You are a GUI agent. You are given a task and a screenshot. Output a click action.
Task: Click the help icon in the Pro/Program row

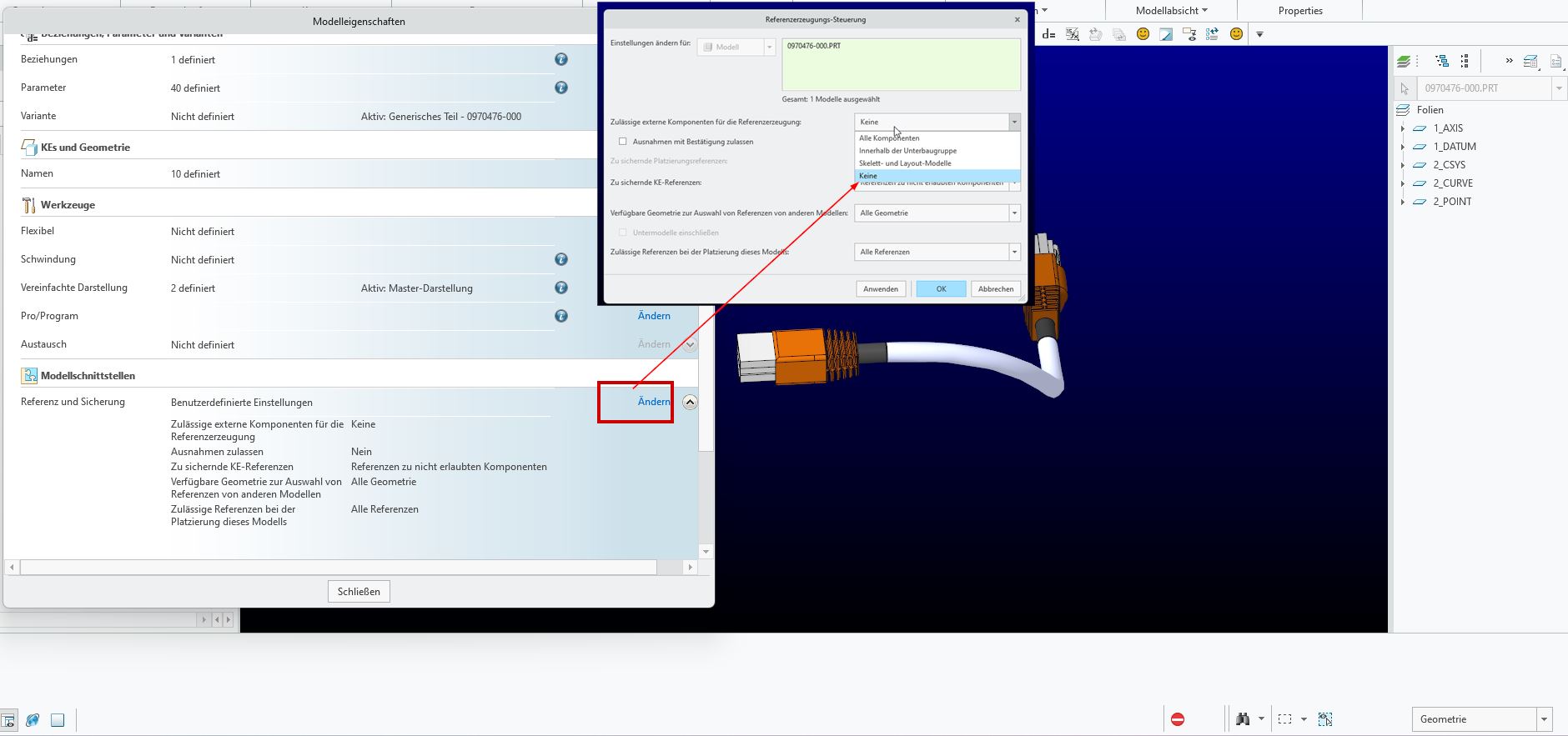pos(561,316)
